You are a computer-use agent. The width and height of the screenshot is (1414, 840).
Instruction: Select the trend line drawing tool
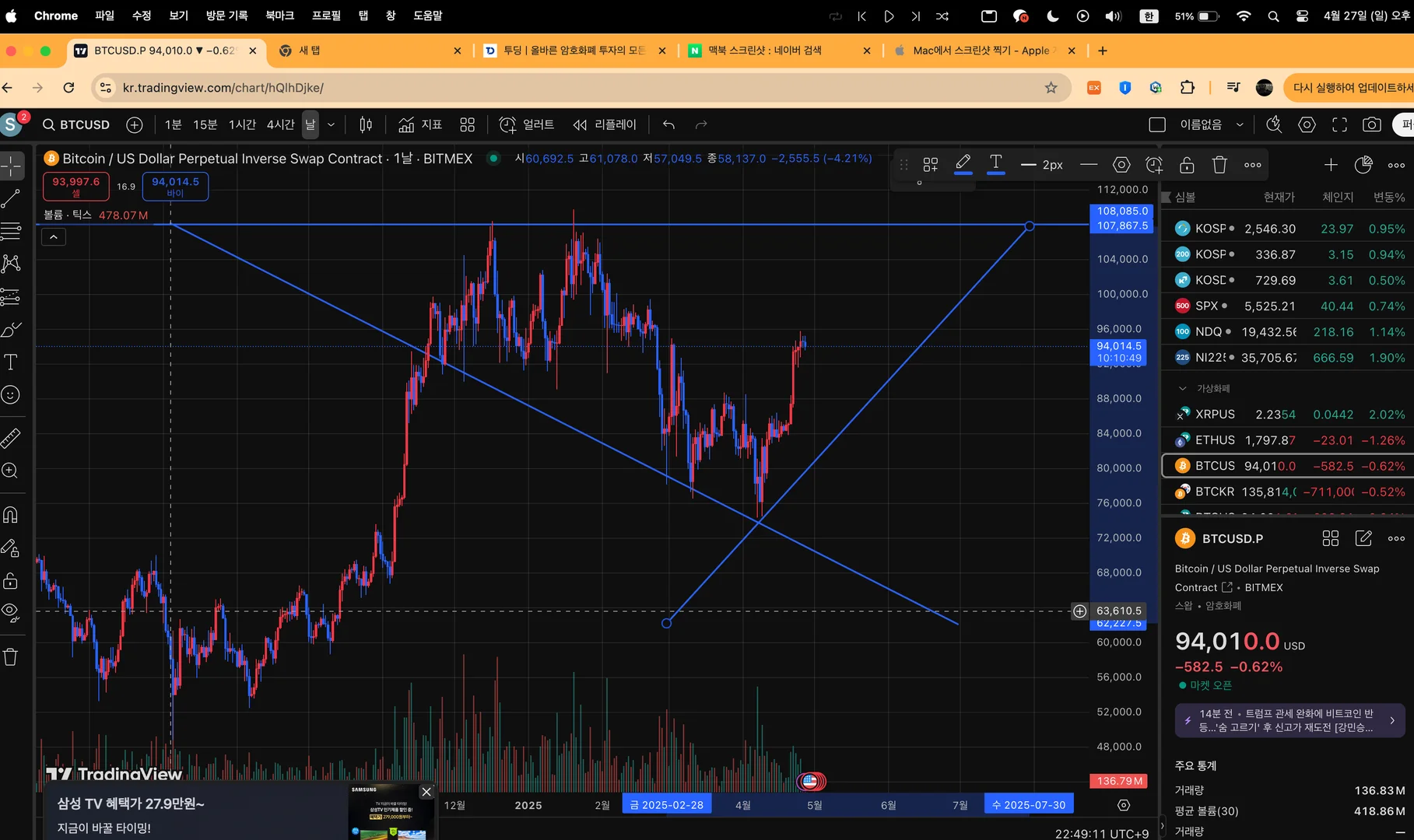click(11, 198)
